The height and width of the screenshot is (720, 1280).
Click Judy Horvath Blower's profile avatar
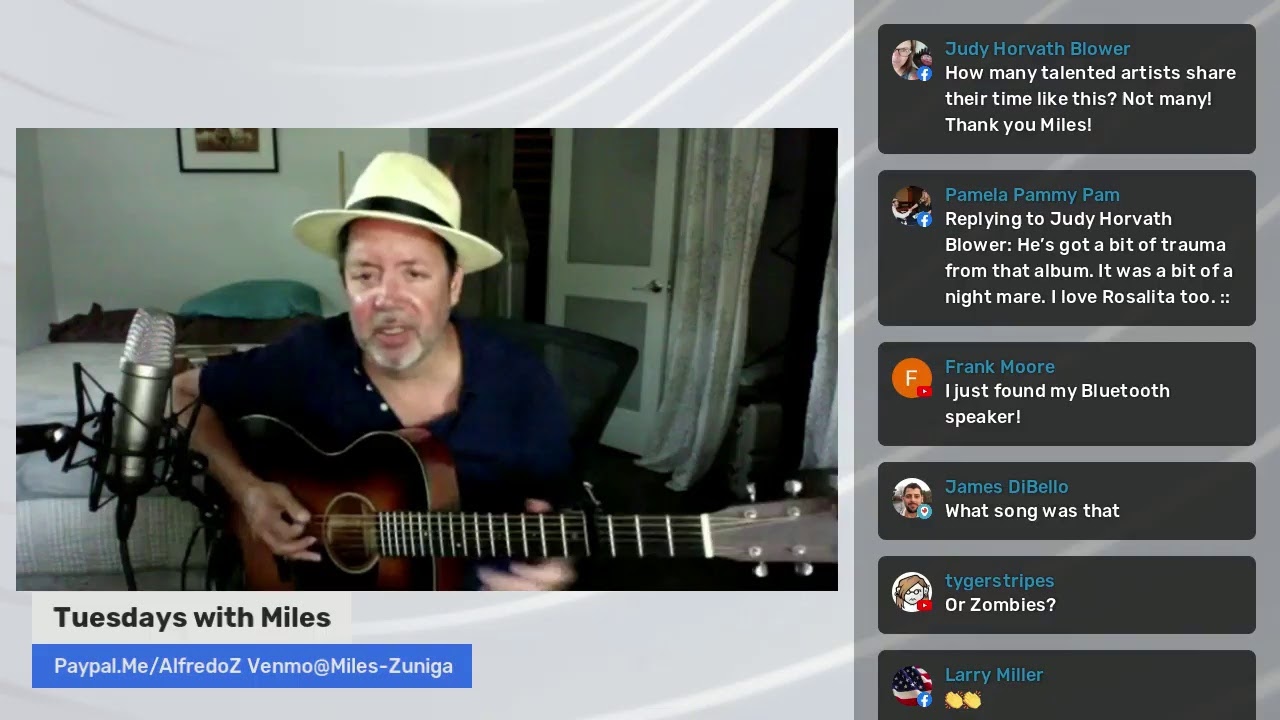[911, 60]
